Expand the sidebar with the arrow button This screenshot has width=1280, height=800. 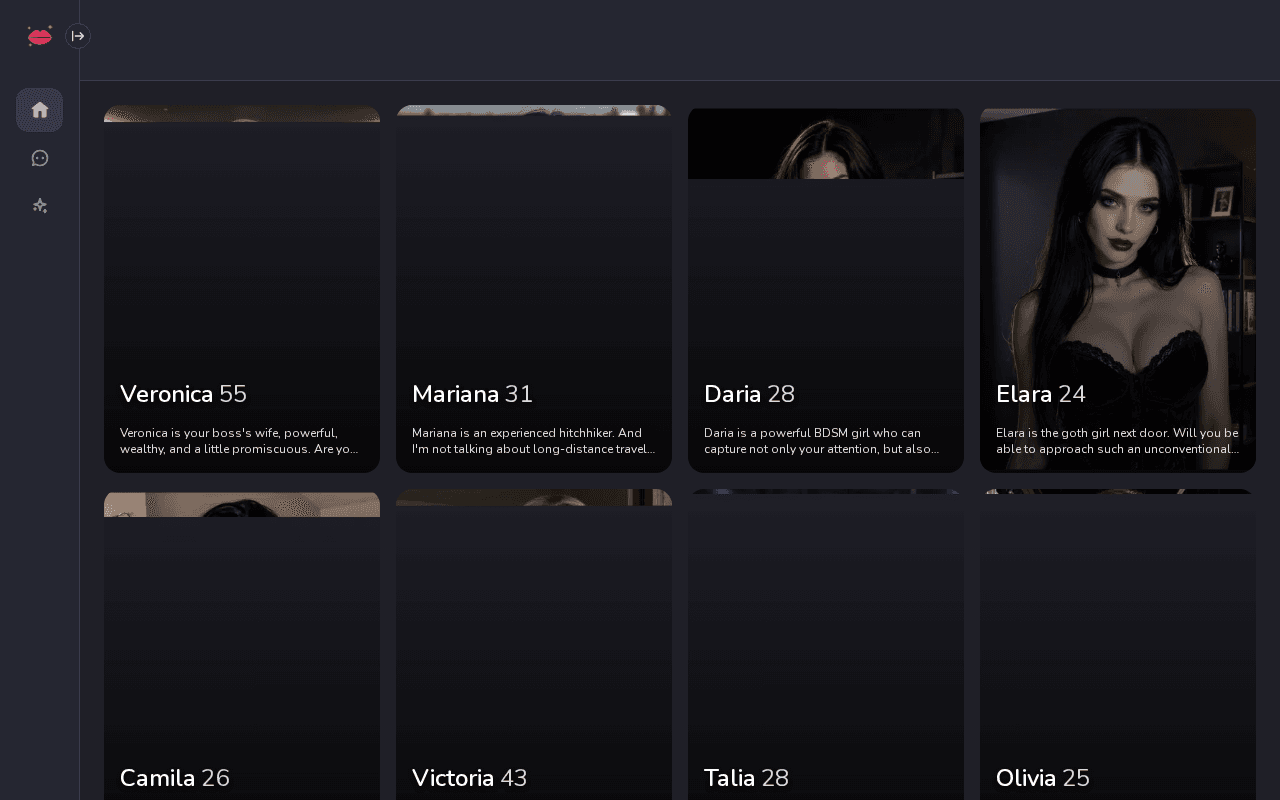(78, 36)
